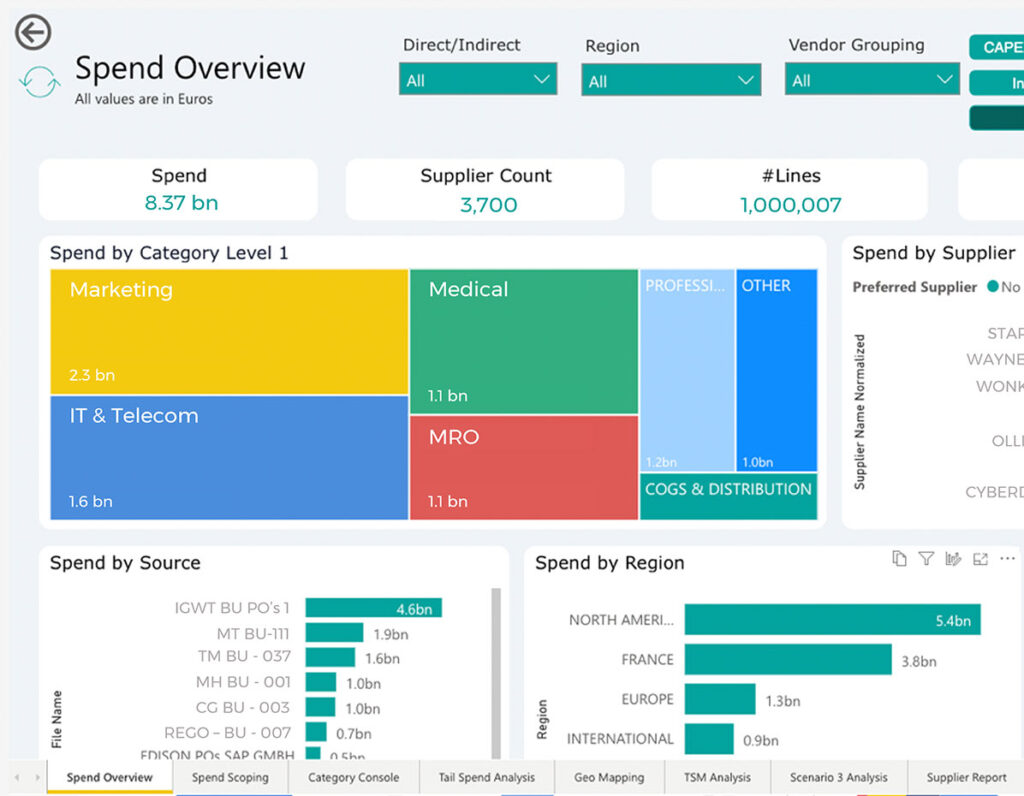
Task: Click the back arrow in top-left corner
Action: click(x=33, y=32)
